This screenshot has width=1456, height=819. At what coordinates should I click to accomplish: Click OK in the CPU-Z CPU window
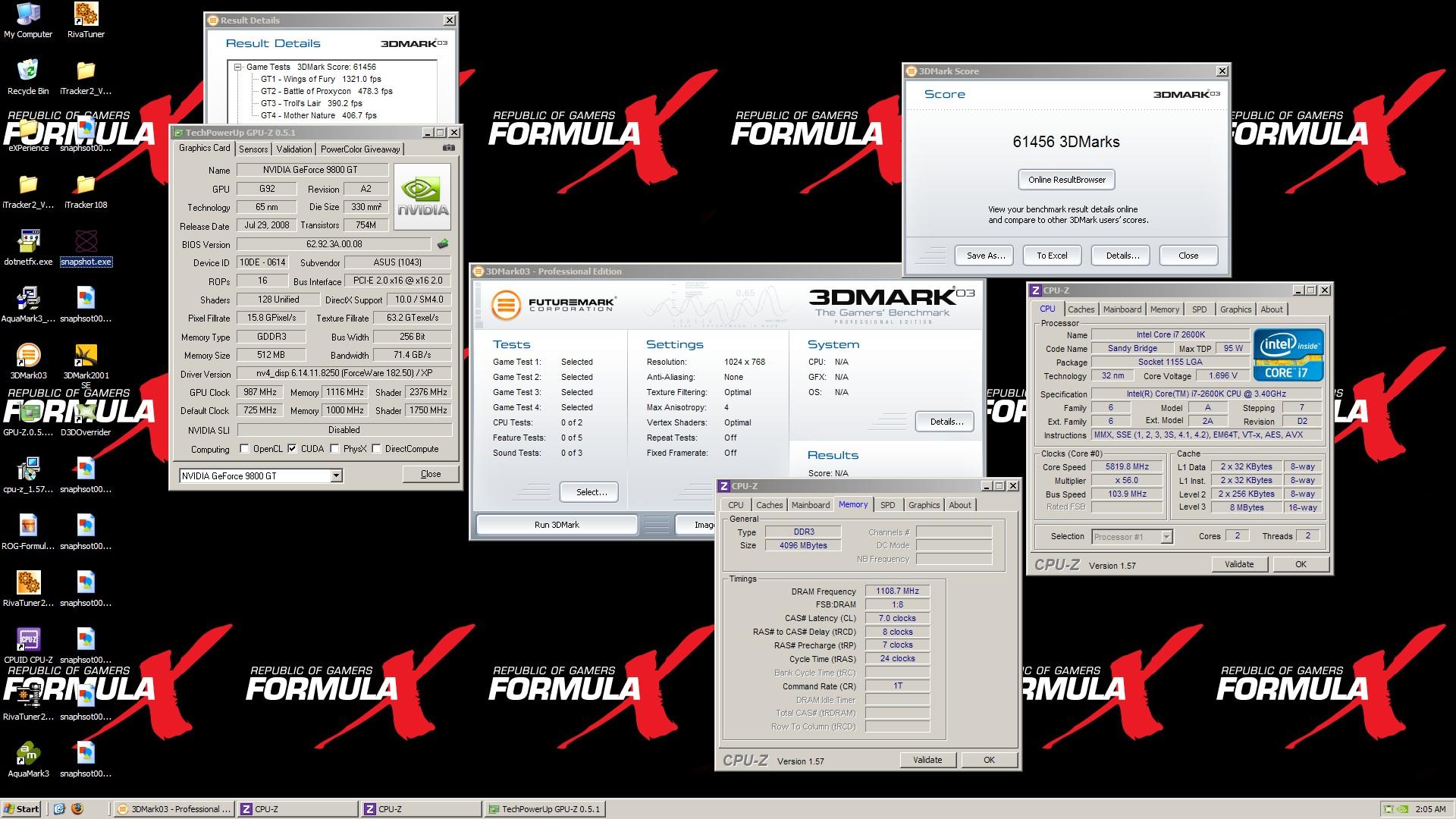pyautogui.click(x=1301, y=564)
